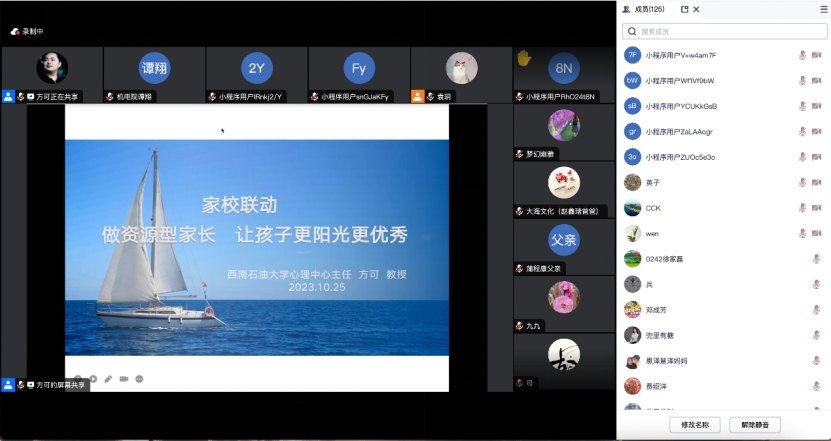Select the 父亲 participant video tile

(564, 240)
